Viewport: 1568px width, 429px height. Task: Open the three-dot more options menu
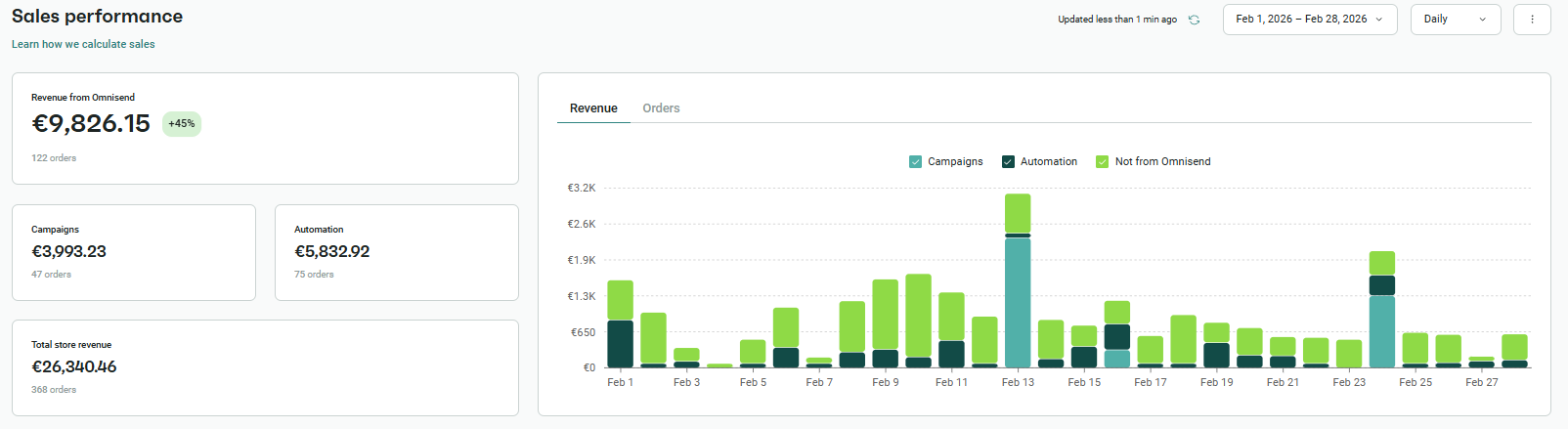tap(1532, 20)
